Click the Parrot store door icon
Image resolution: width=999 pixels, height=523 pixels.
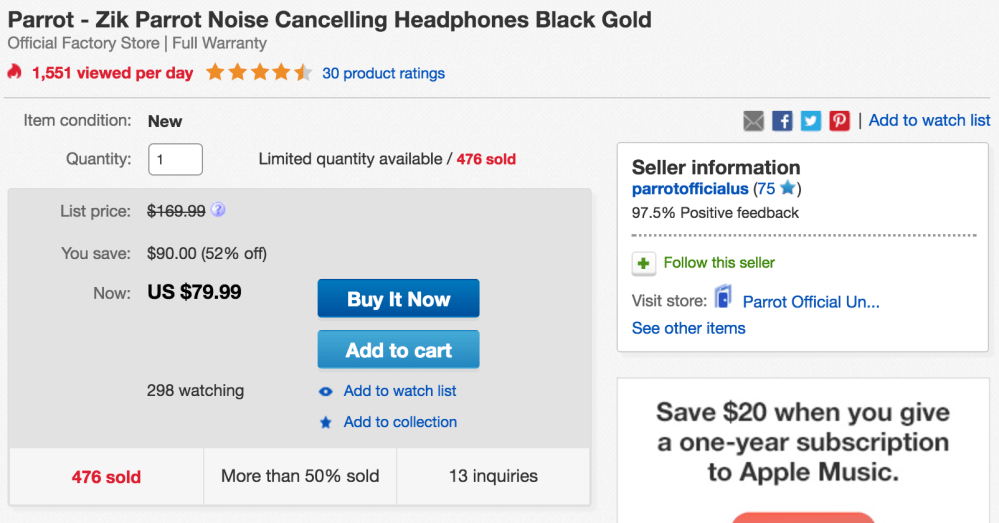[723, 298]
